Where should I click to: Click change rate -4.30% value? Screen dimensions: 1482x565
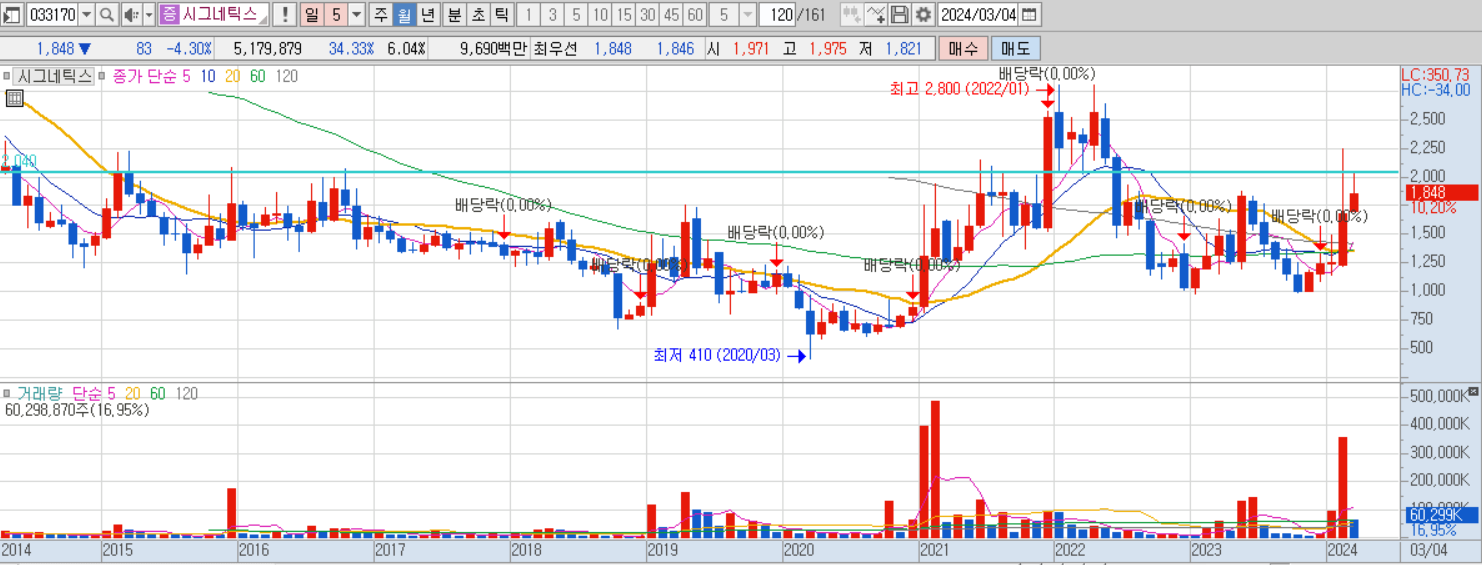(x=188, y=48)
